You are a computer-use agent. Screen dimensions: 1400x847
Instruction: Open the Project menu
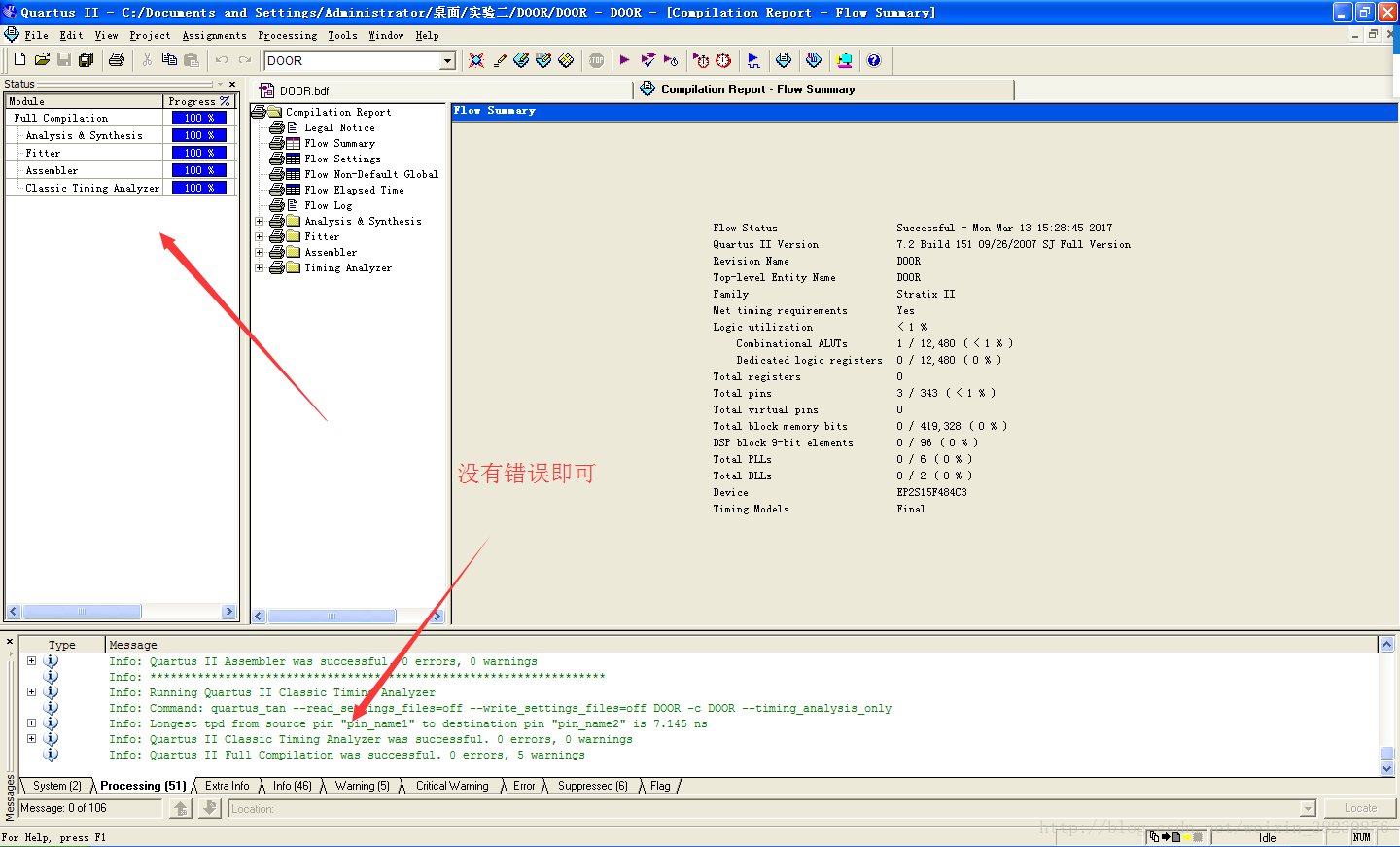[150, 35]
